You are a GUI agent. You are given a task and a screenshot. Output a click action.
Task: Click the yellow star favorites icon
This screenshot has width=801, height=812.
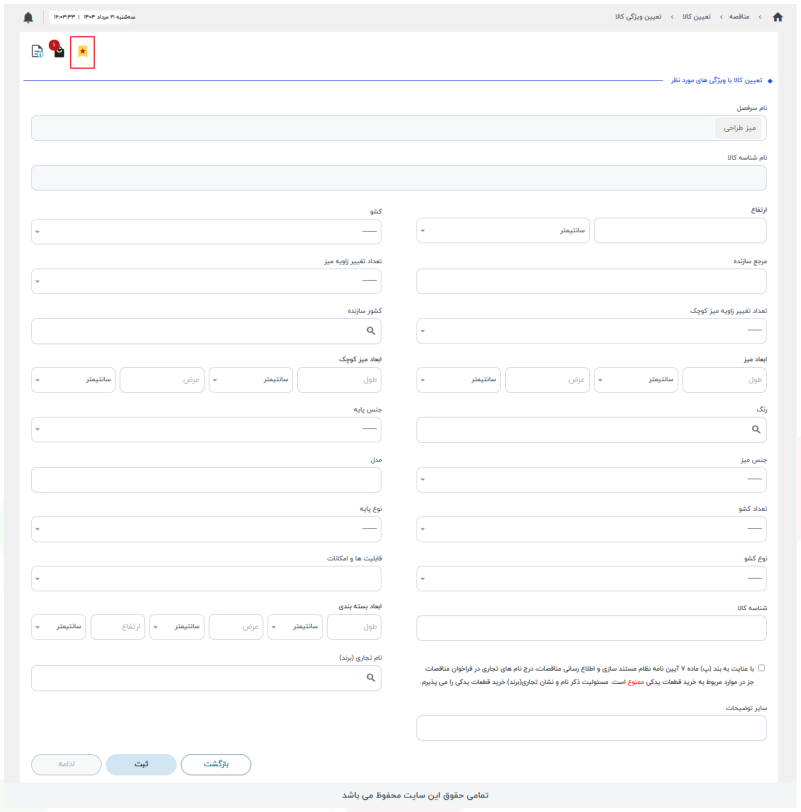click(x=82, y=51)
